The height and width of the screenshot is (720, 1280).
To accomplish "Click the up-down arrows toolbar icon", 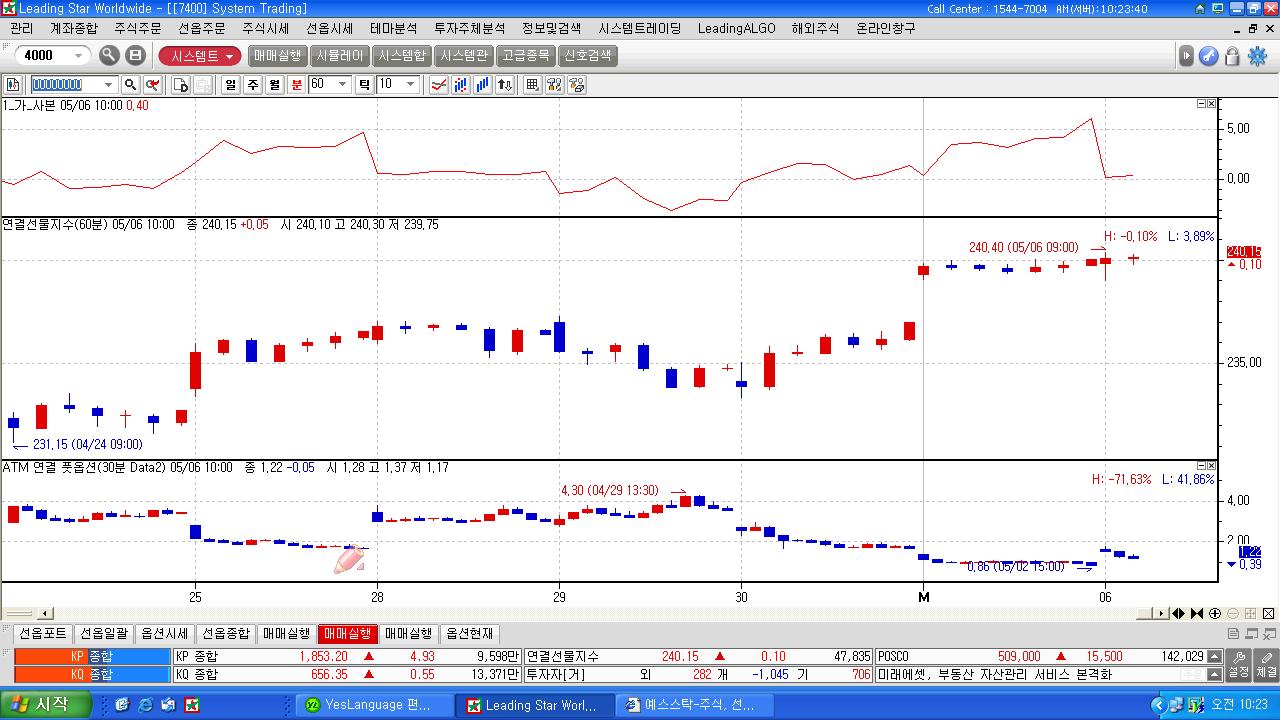I will [x=505, y=85].
